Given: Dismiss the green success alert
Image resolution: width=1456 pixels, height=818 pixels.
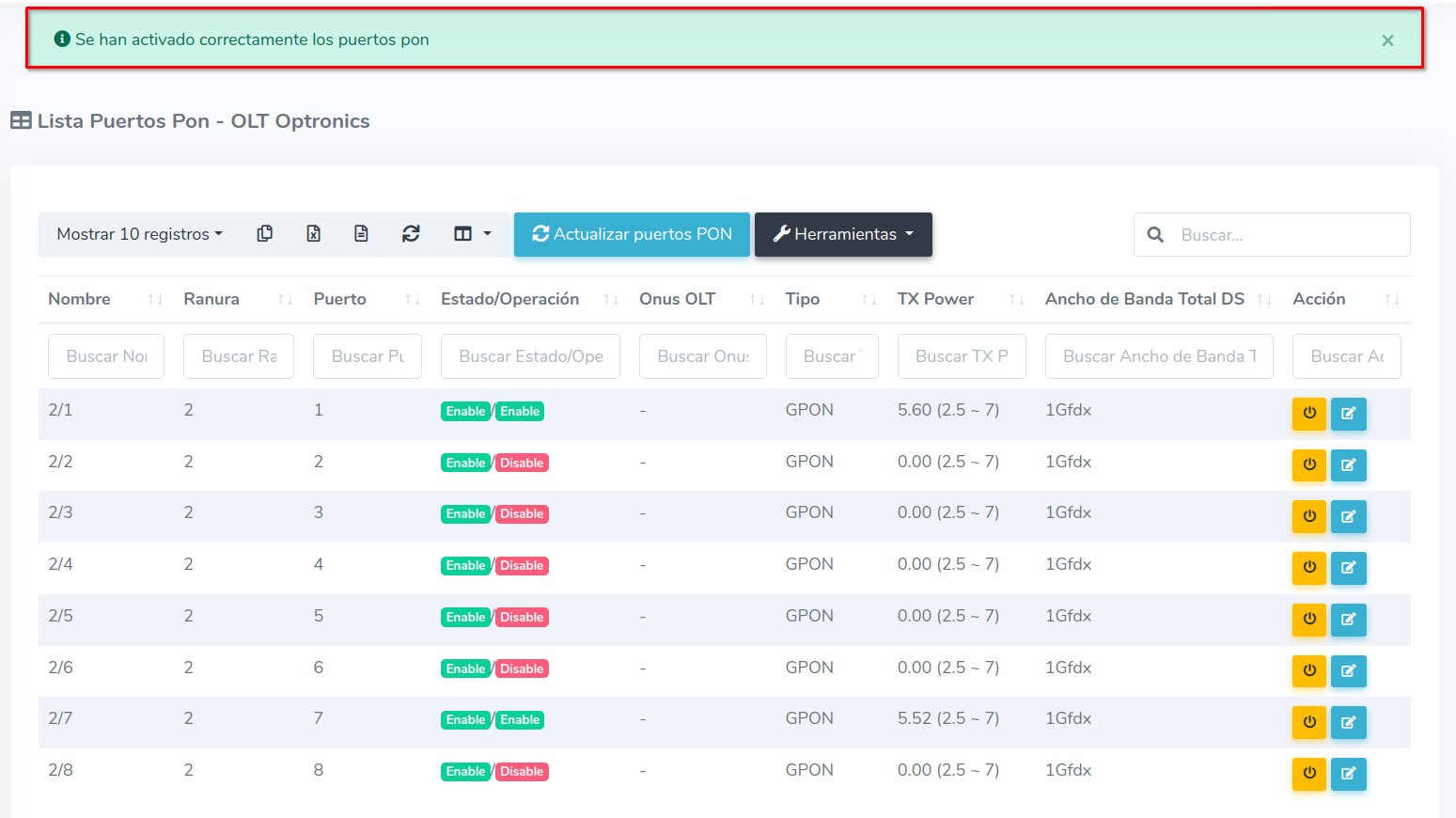Looking at the screenshot, I should 1387,40.
